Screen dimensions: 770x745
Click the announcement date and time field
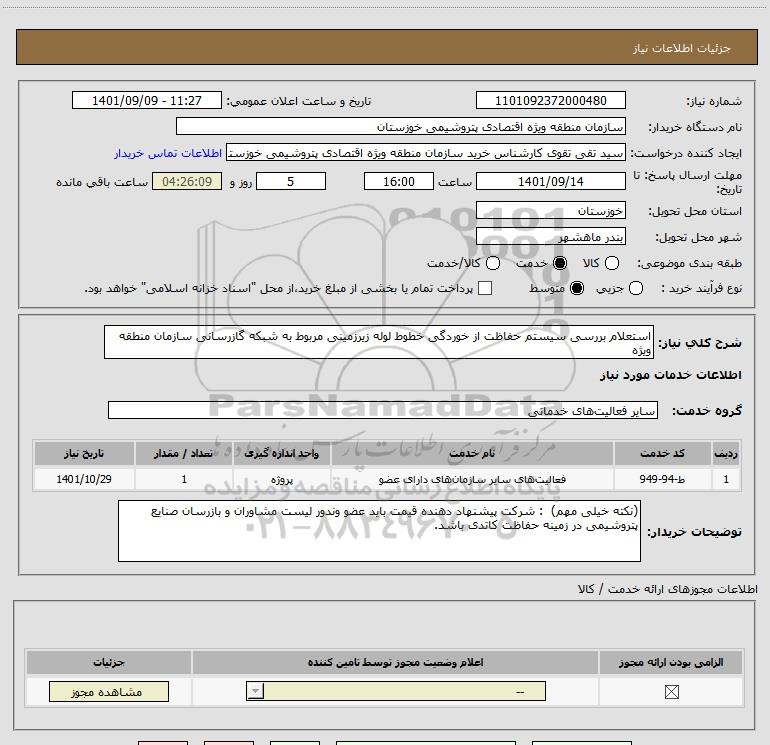pos(147,101)
